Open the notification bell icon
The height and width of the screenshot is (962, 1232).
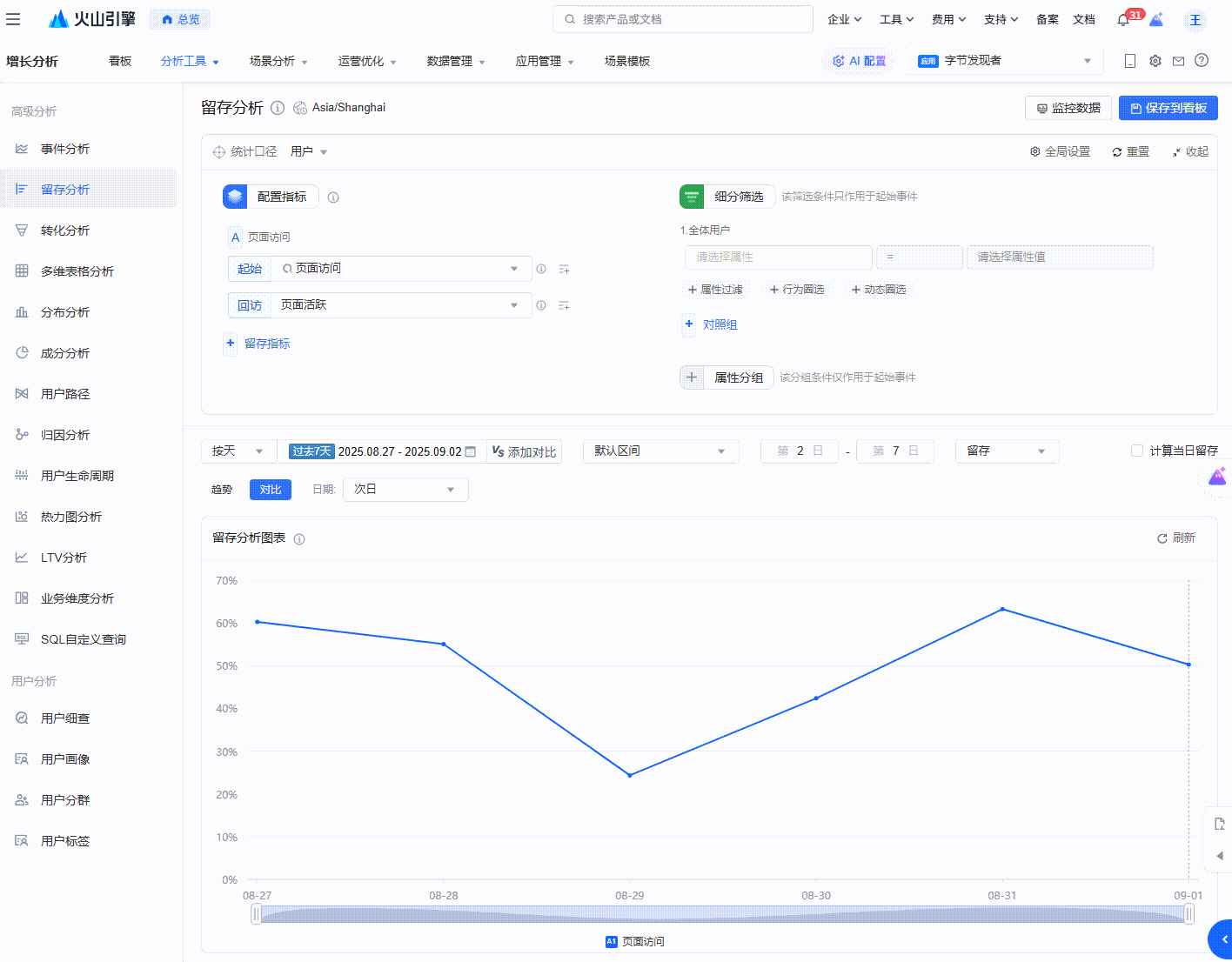1123,20
